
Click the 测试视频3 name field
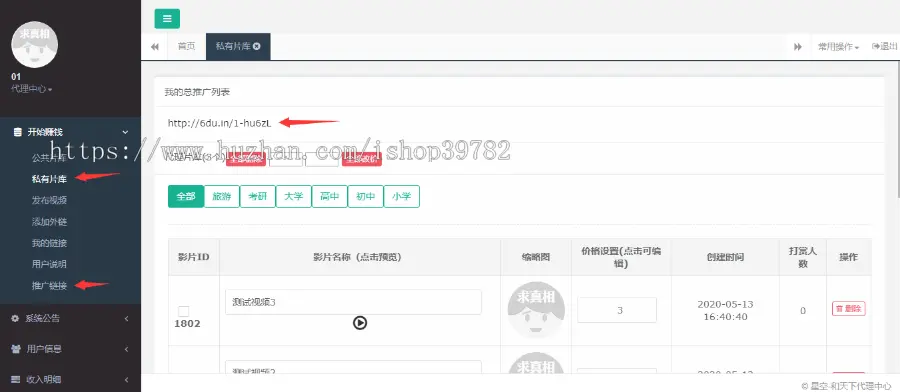point(353,302)
